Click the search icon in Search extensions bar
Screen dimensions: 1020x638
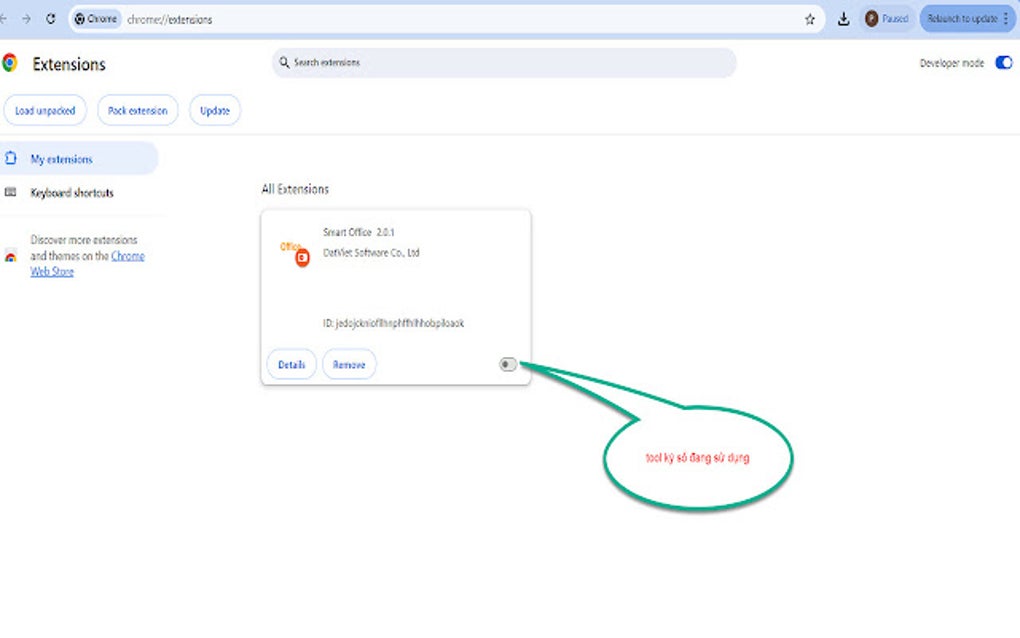click(284, 62)
